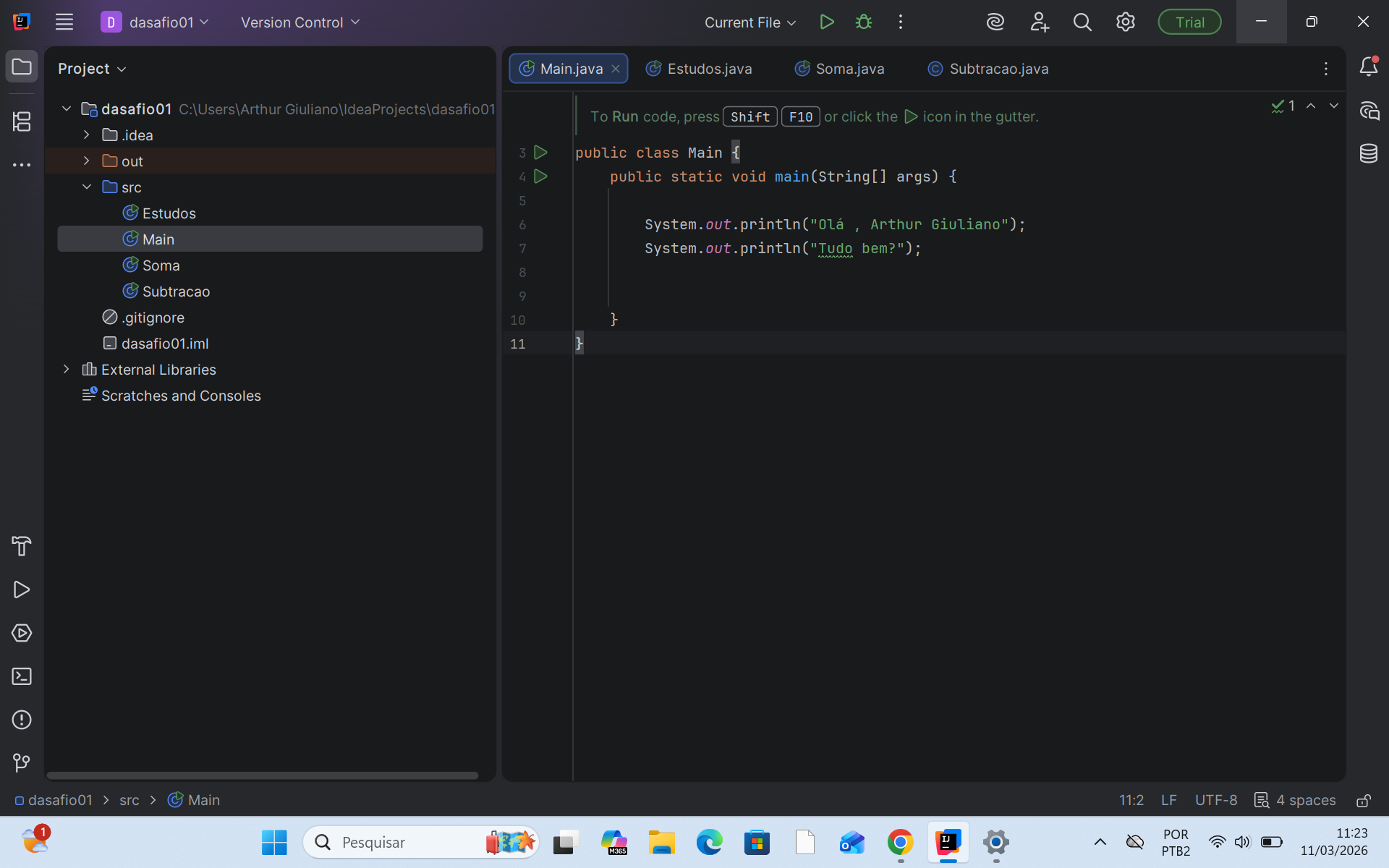1389x868 pixels.
Task: Switch to the Soma.java tab
Action: [840, 69]
